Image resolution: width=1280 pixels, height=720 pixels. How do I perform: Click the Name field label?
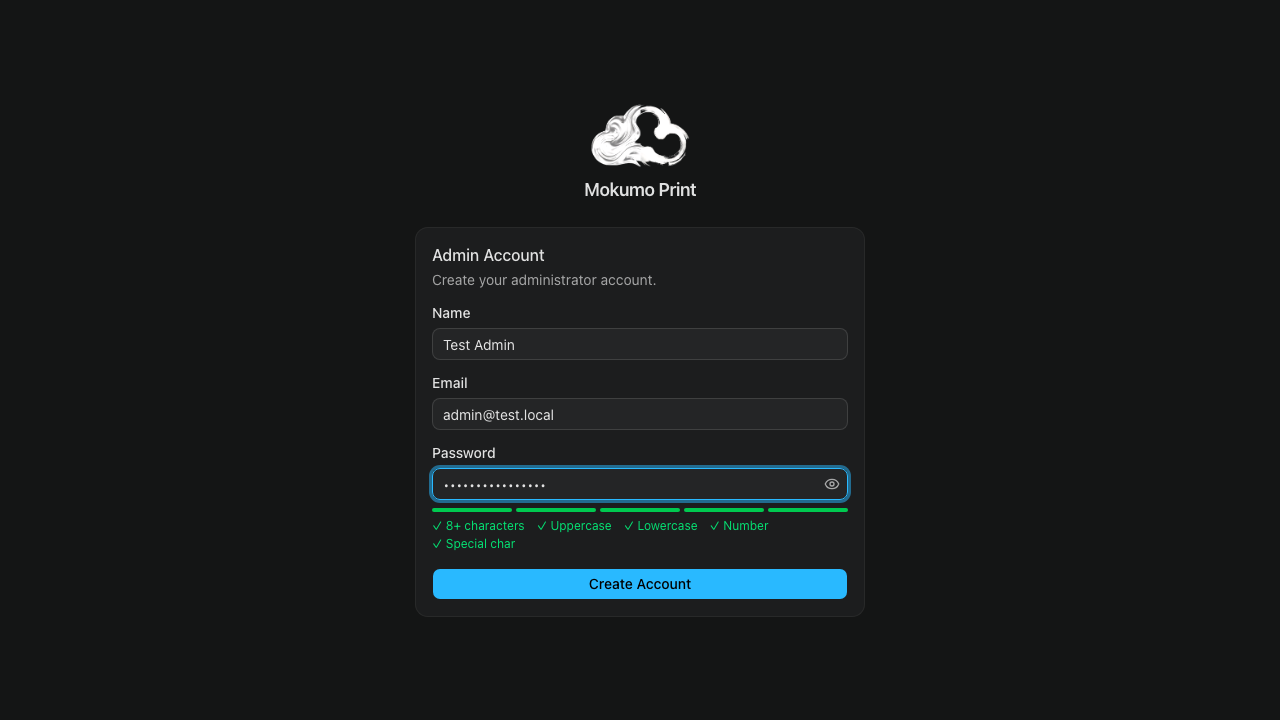click(x=451, y=313)
